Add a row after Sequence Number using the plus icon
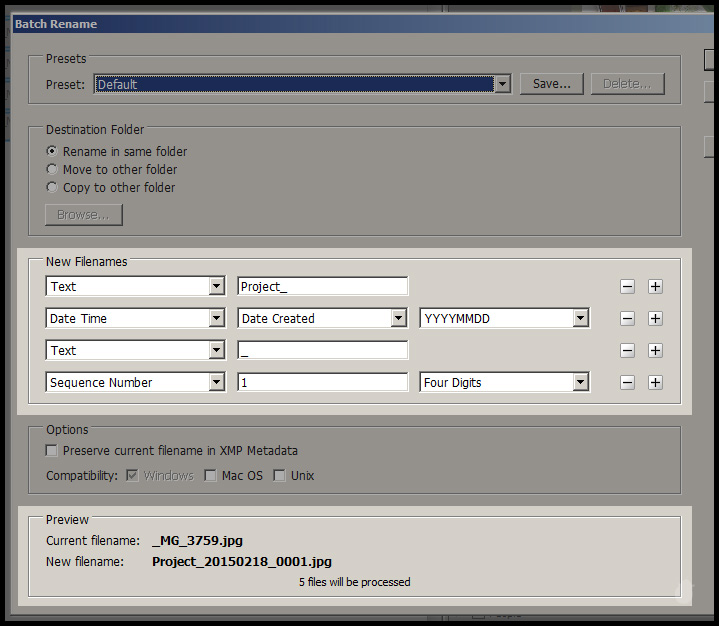Viewport: 719px width, 626px height. point(655,383)
